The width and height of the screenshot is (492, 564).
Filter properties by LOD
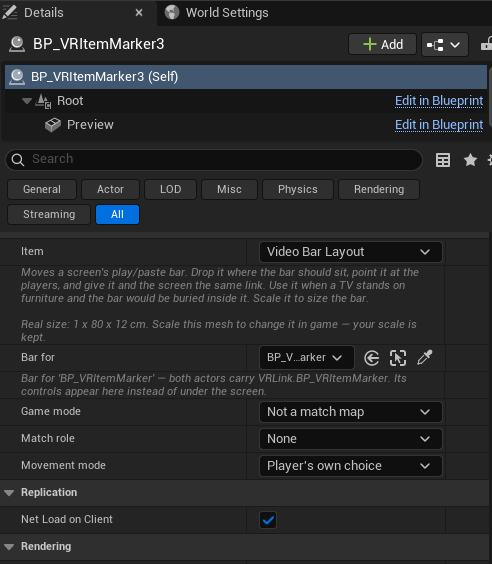click(x=170, y=189)
